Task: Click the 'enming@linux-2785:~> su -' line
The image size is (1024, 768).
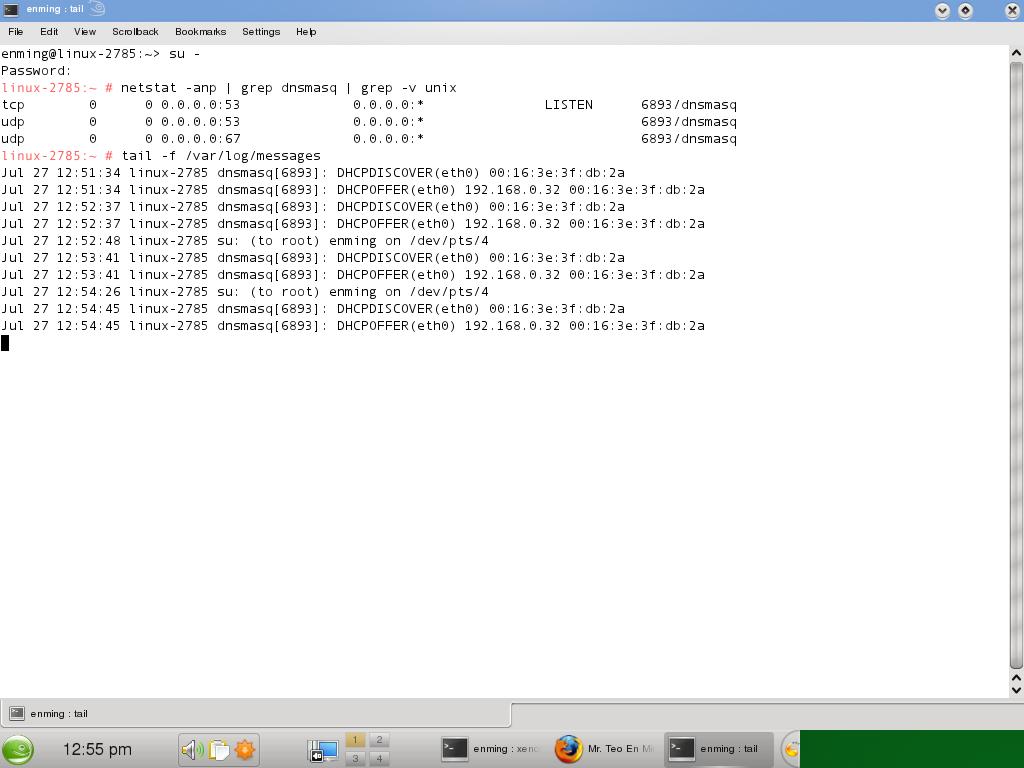Action: (101, 54)
